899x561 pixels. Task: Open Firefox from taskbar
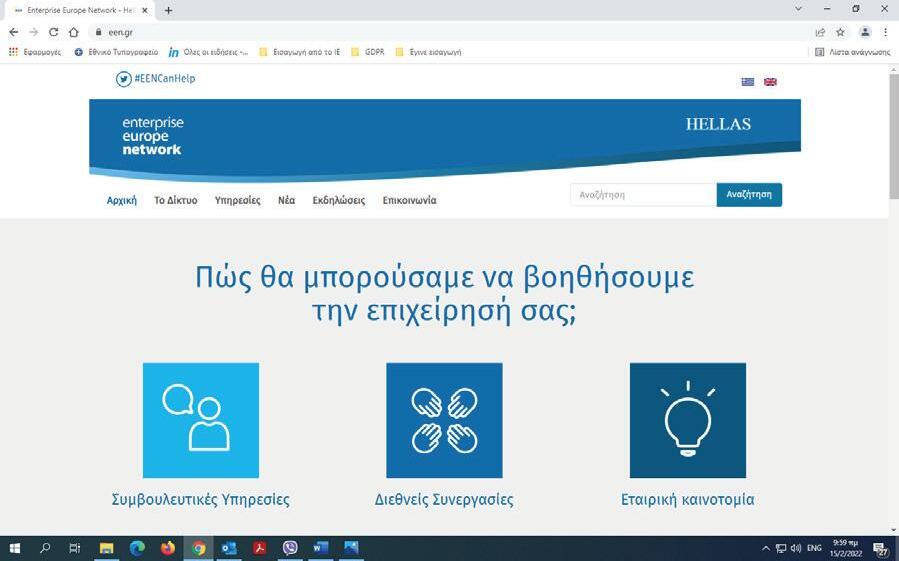(168, 548)
